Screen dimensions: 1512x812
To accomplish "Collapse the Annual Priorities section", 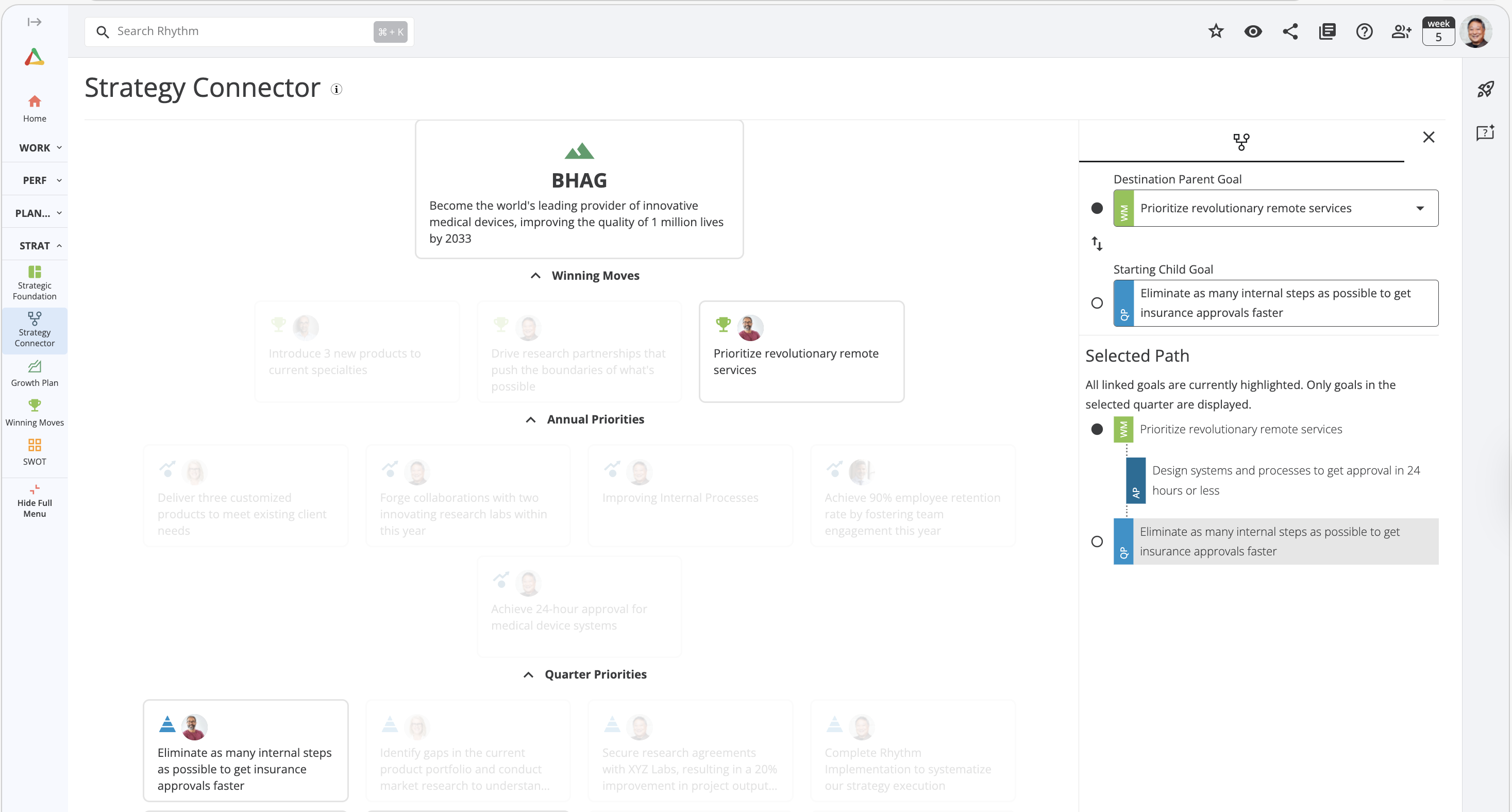I will pyautogui.click(x=531, y=419).
